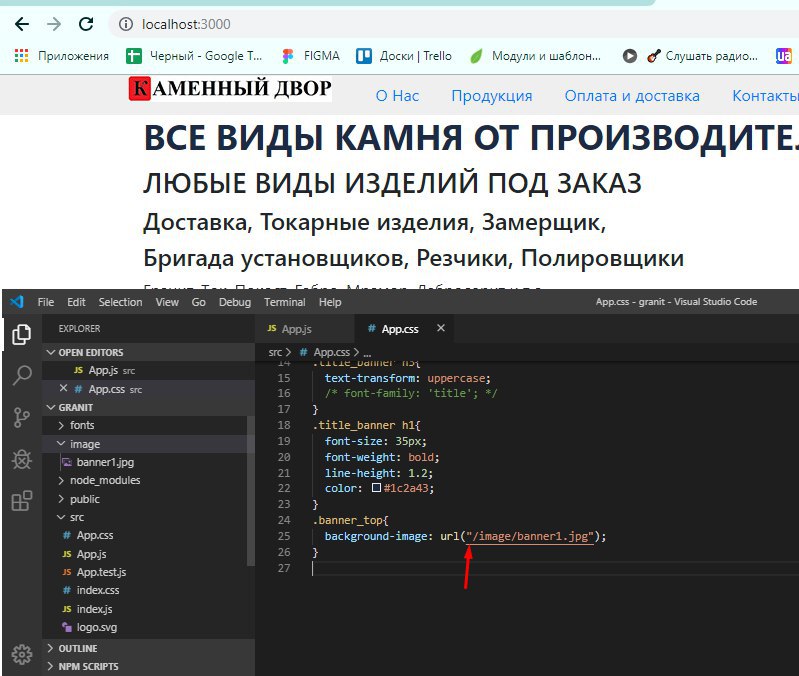Image resolution: width=799 pixels, height=676 pixels.
Task: Open the Manage gear icon
Action: 21,654
